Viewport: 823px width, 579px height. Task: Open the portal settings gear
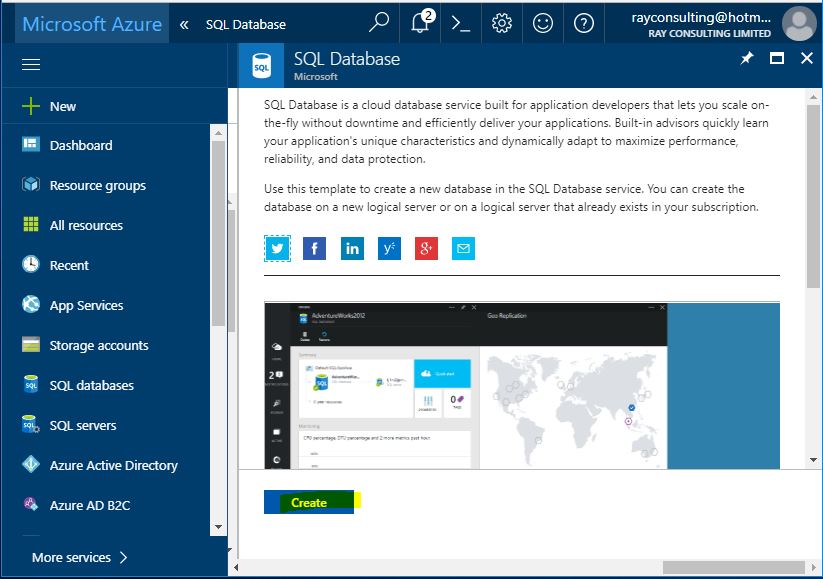(x=502, y=23)
